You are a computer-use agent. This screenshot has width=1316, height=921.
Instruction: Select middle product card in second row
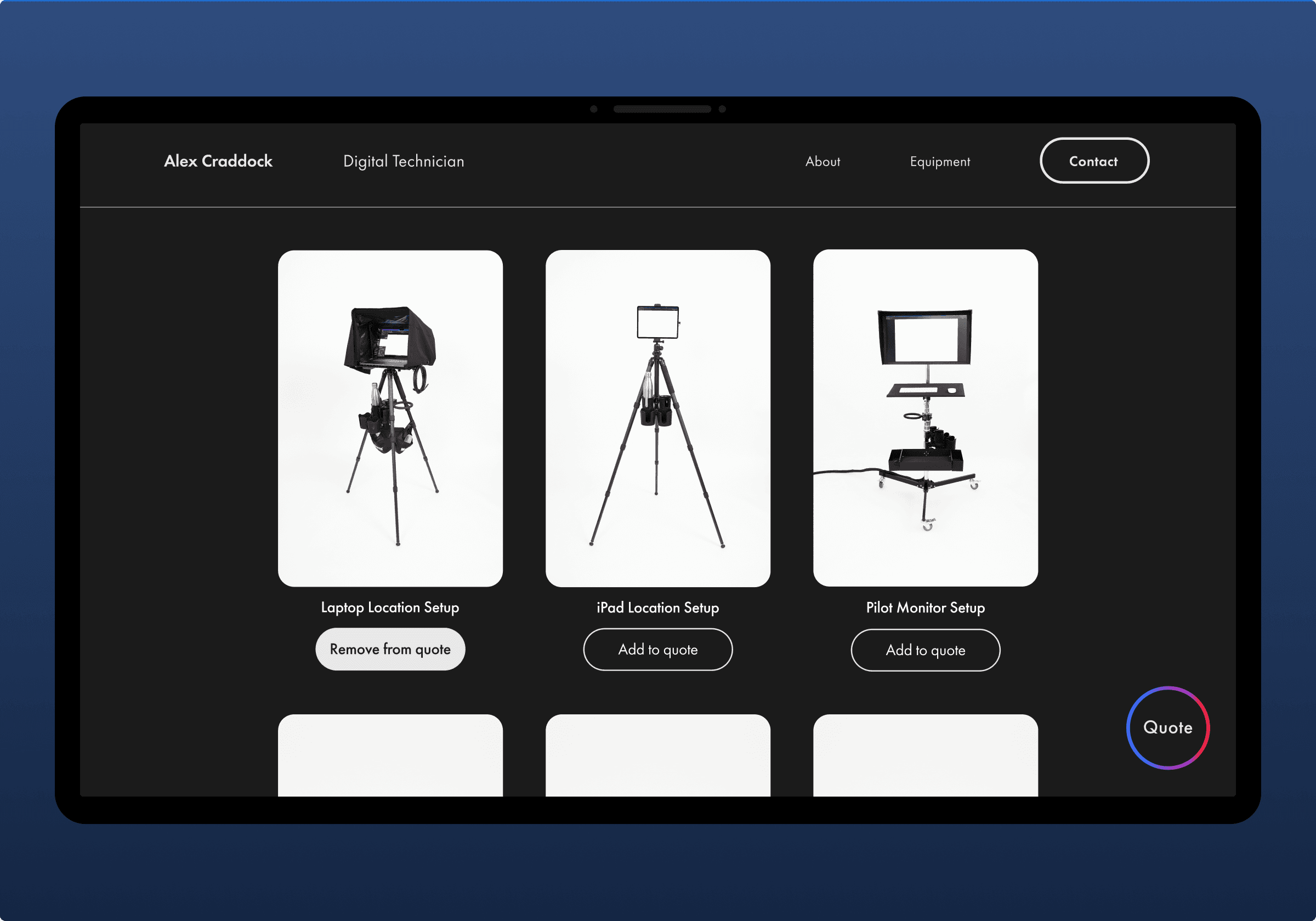point(657,755)
